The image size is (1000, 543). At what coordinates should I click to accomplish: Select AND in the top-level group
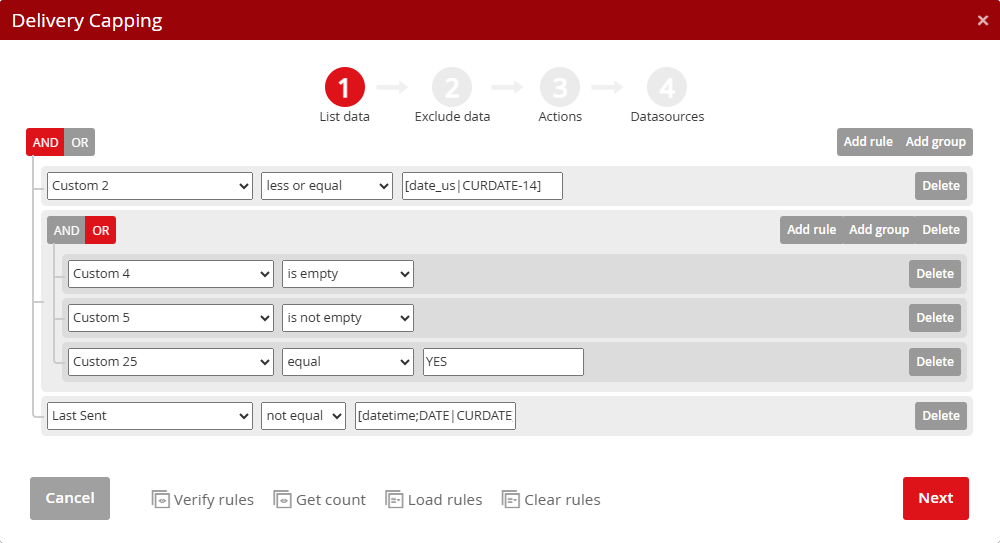[45, 142]
